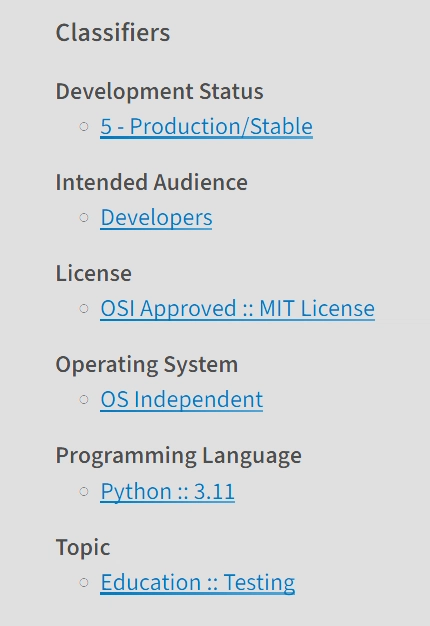
Task: Select the Development Status heading
Action: (159, 91)
